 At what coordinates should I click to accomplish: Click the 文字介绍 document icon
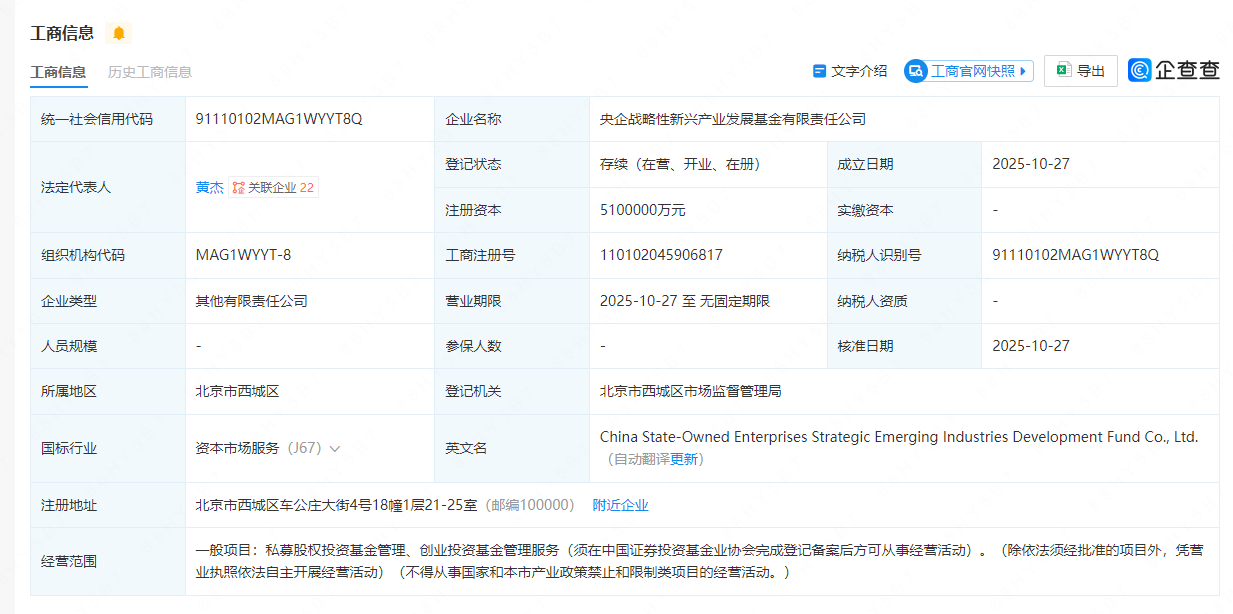[x=819, y=71]
